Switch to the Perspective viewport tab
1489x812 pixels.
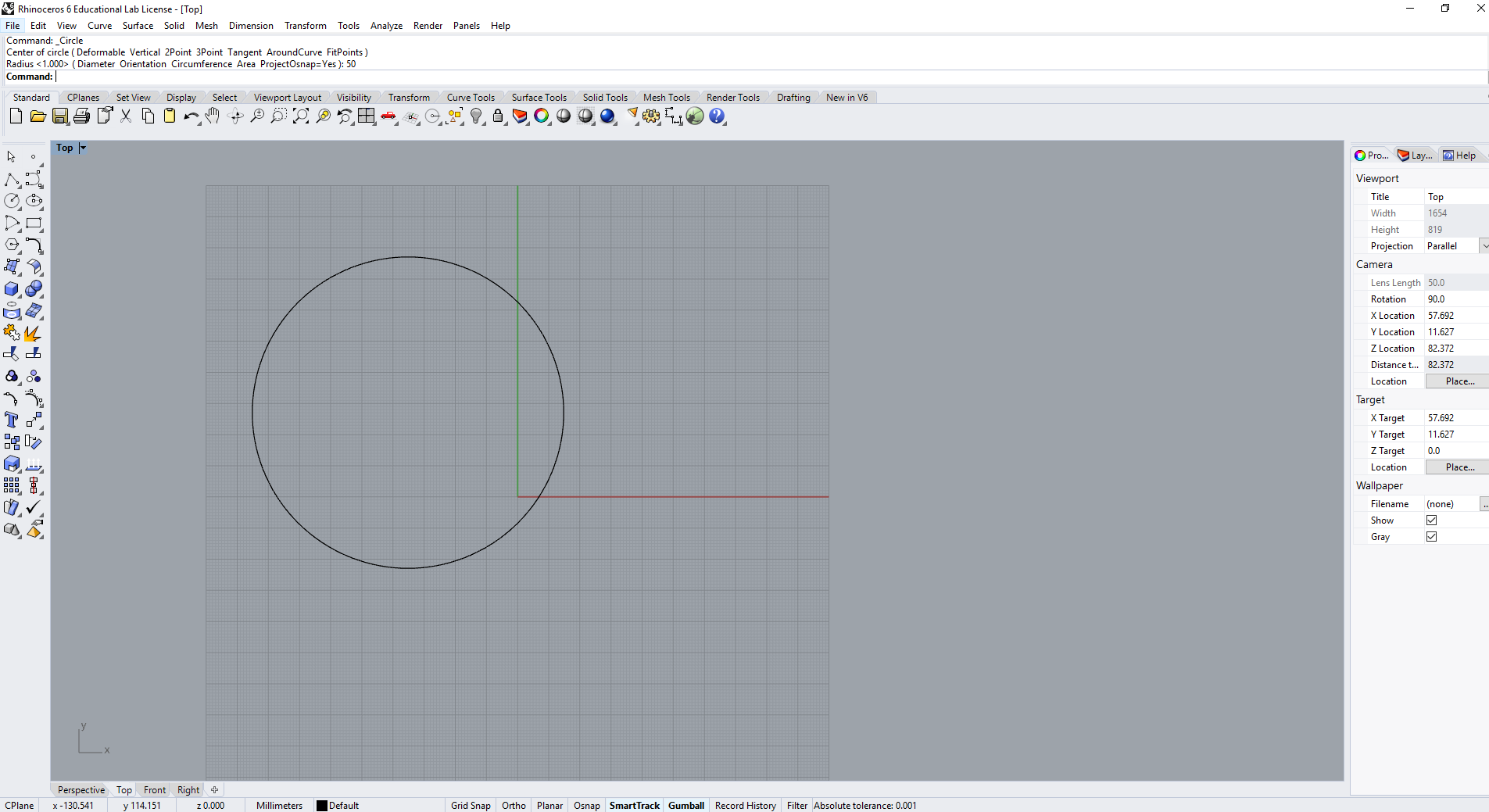click(x=81, y=790)
